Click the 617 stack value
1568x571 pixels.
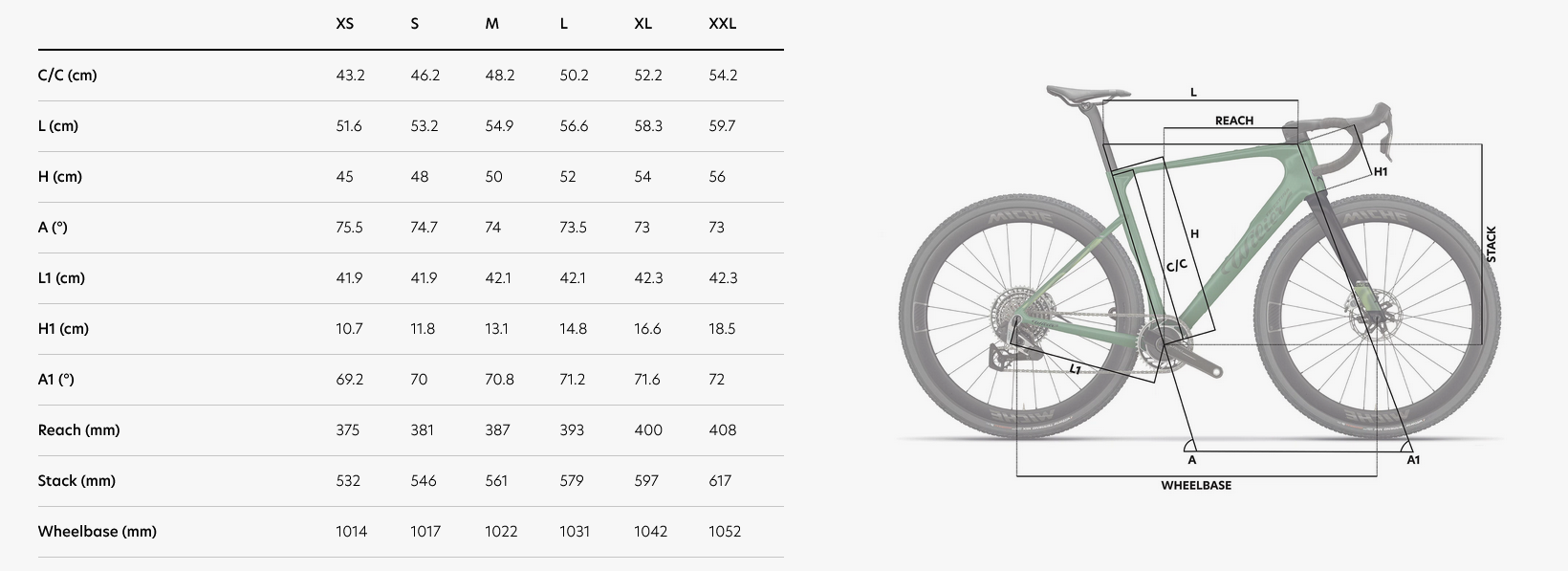coord(720,481)
